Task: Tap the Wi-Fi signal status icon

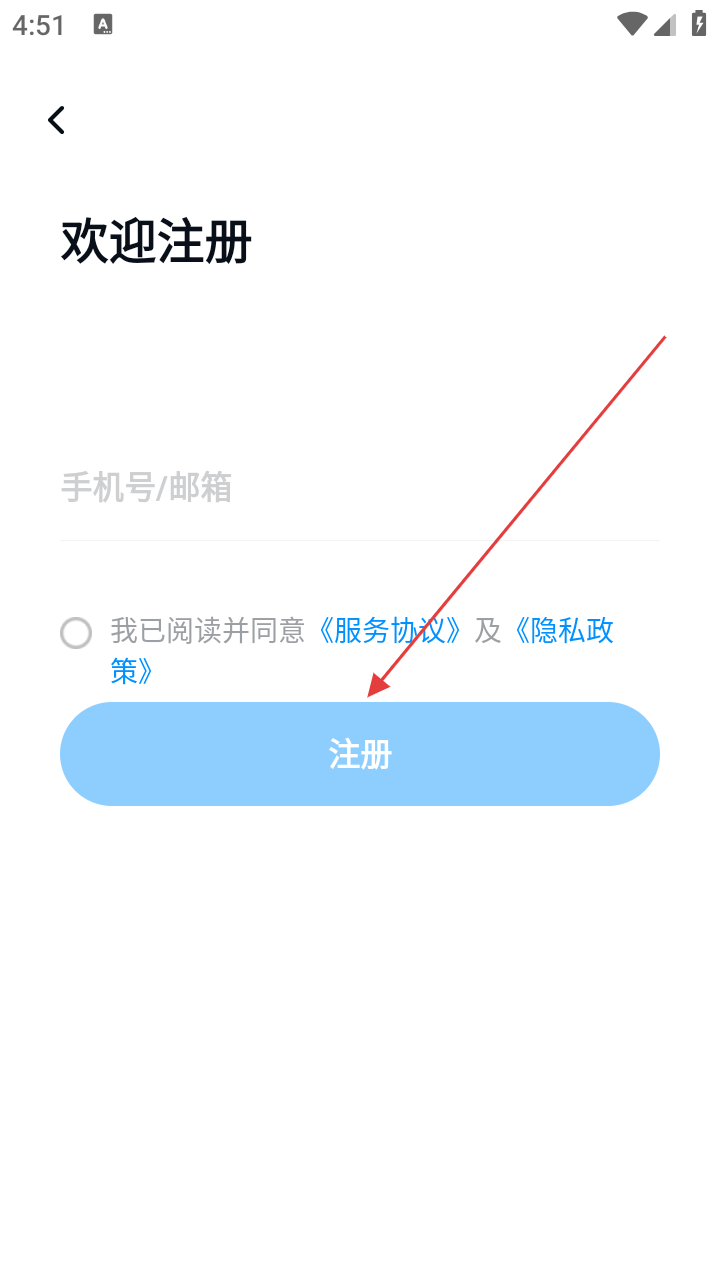Action: click(x=632, y=25)
